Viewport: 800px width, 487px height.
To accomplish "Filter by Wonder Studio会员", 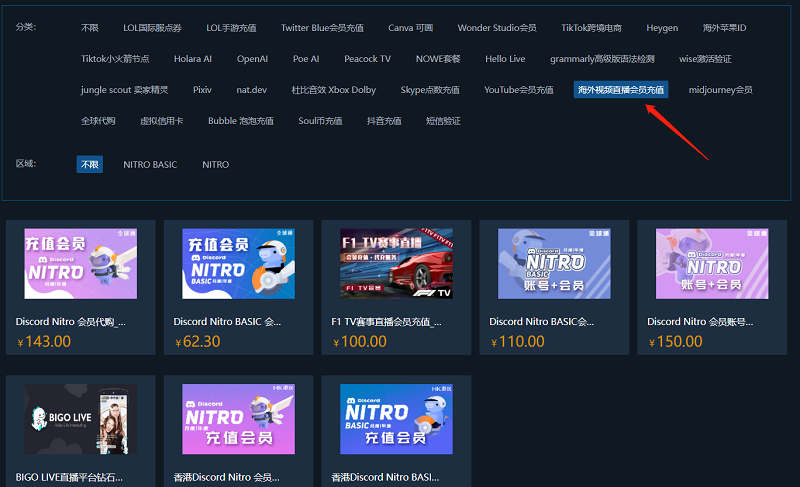I will coord(497,28).
